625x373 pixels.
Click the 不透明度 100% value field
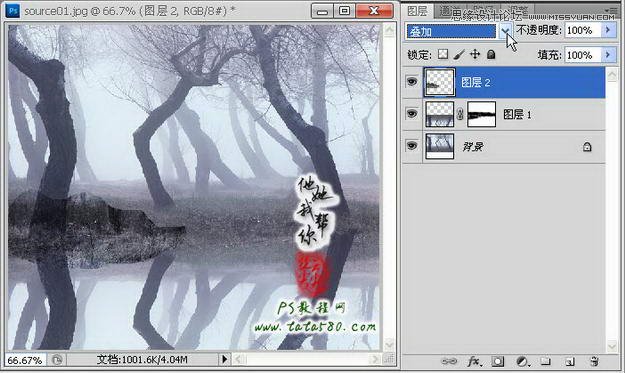click(x=583, y=30)
